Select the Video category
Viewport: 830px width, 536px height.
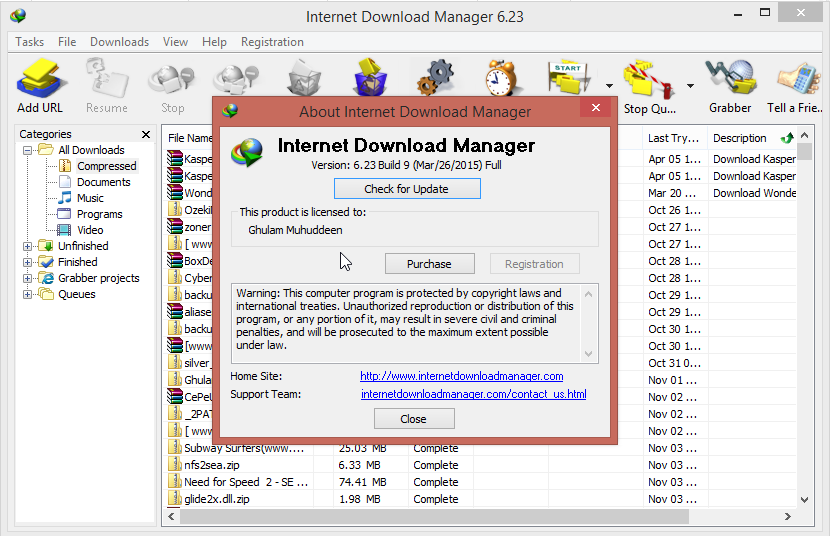click(90, 230)
